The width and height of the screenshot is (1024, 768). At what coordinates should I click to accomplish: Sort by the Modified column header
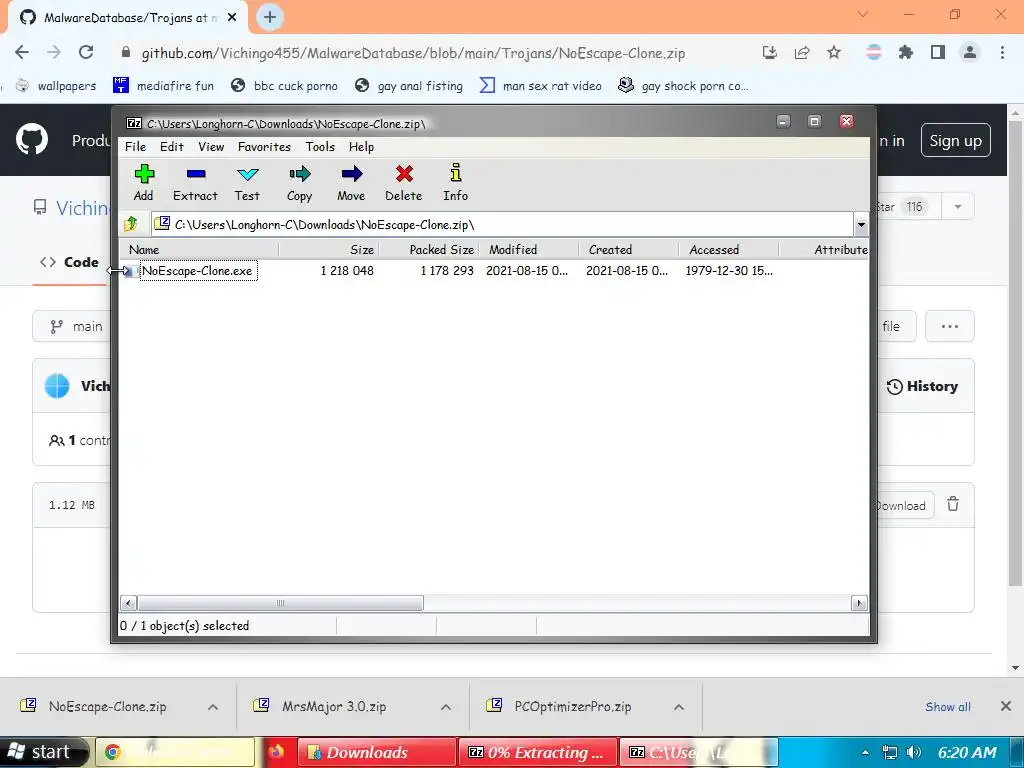(x=528, y=249)
